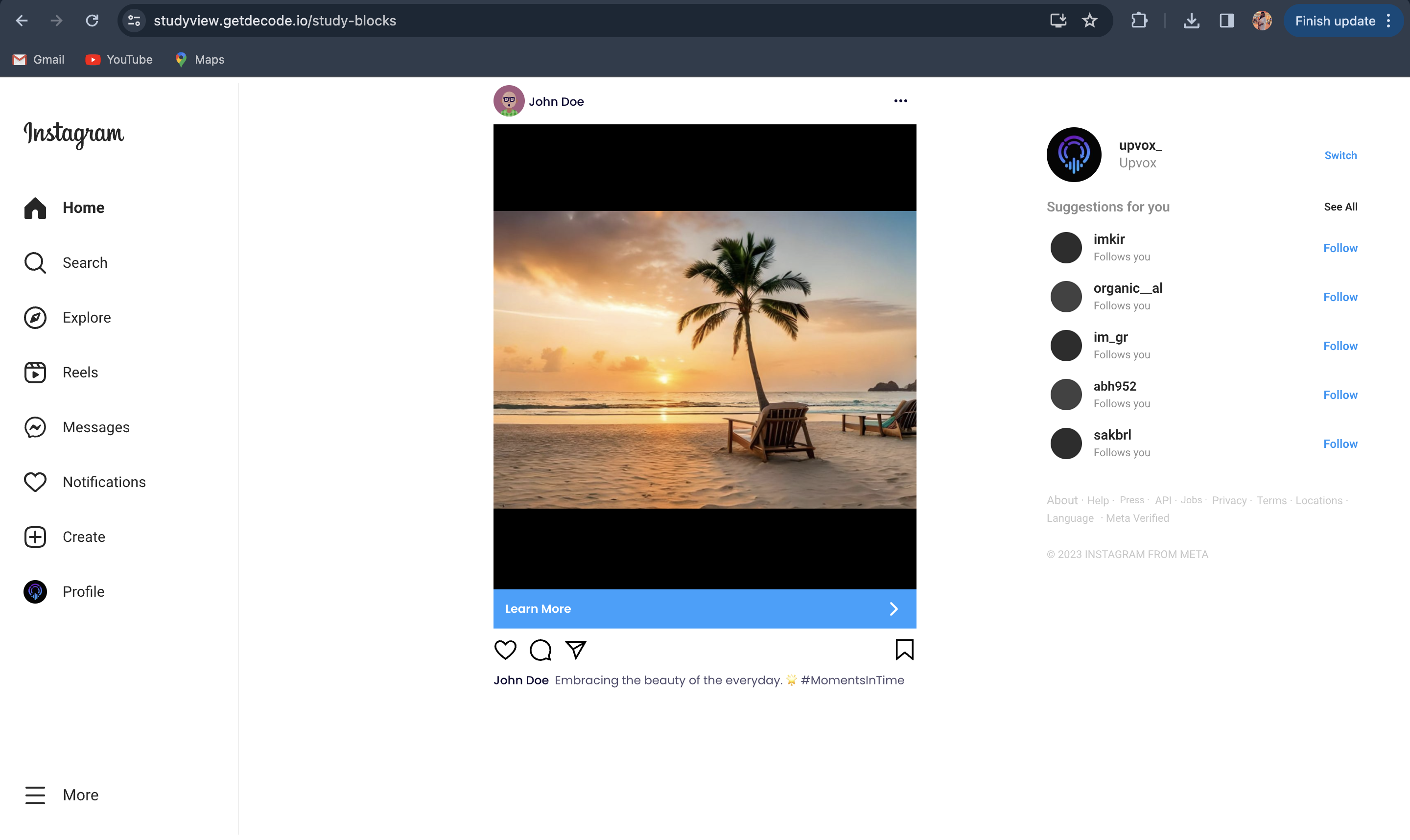The height and width of the screenshot is (840, 1410).
Task: Open post options three-dot menu
Action: click(x=900, y=101)
